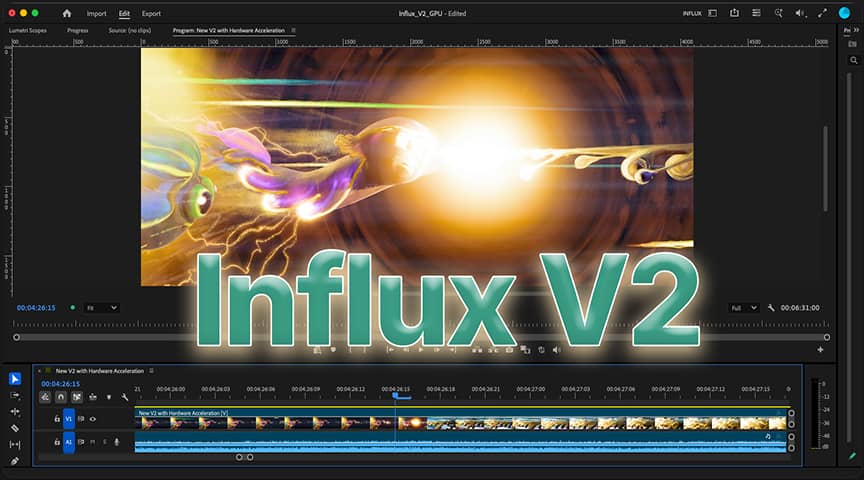Viewport: 864px width, 480px height.
Task: Toggle sync lock on track V1
Action: point(81,419)
